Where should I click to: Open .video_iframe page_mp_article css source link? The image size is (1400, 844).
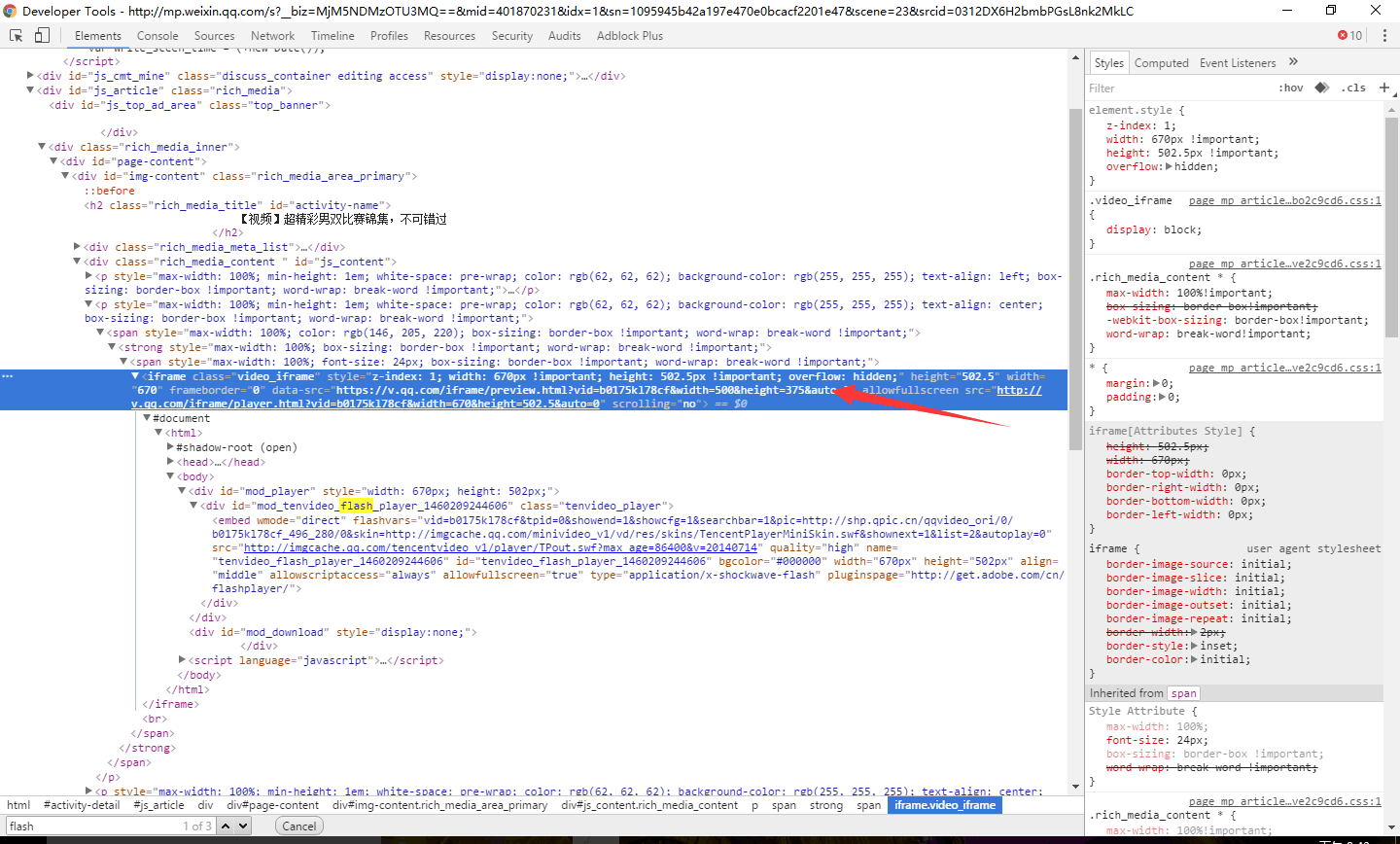1284,200
